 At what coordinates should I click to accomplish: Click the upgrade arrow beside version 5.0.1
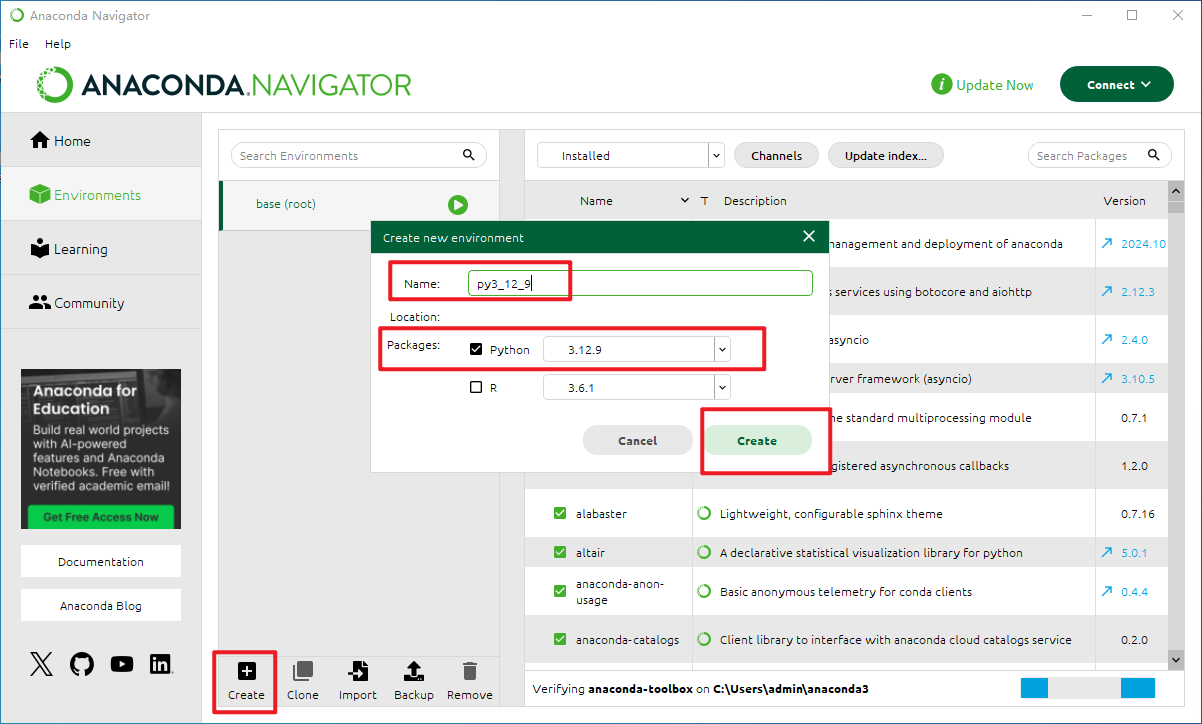(x=1107, y=552)
